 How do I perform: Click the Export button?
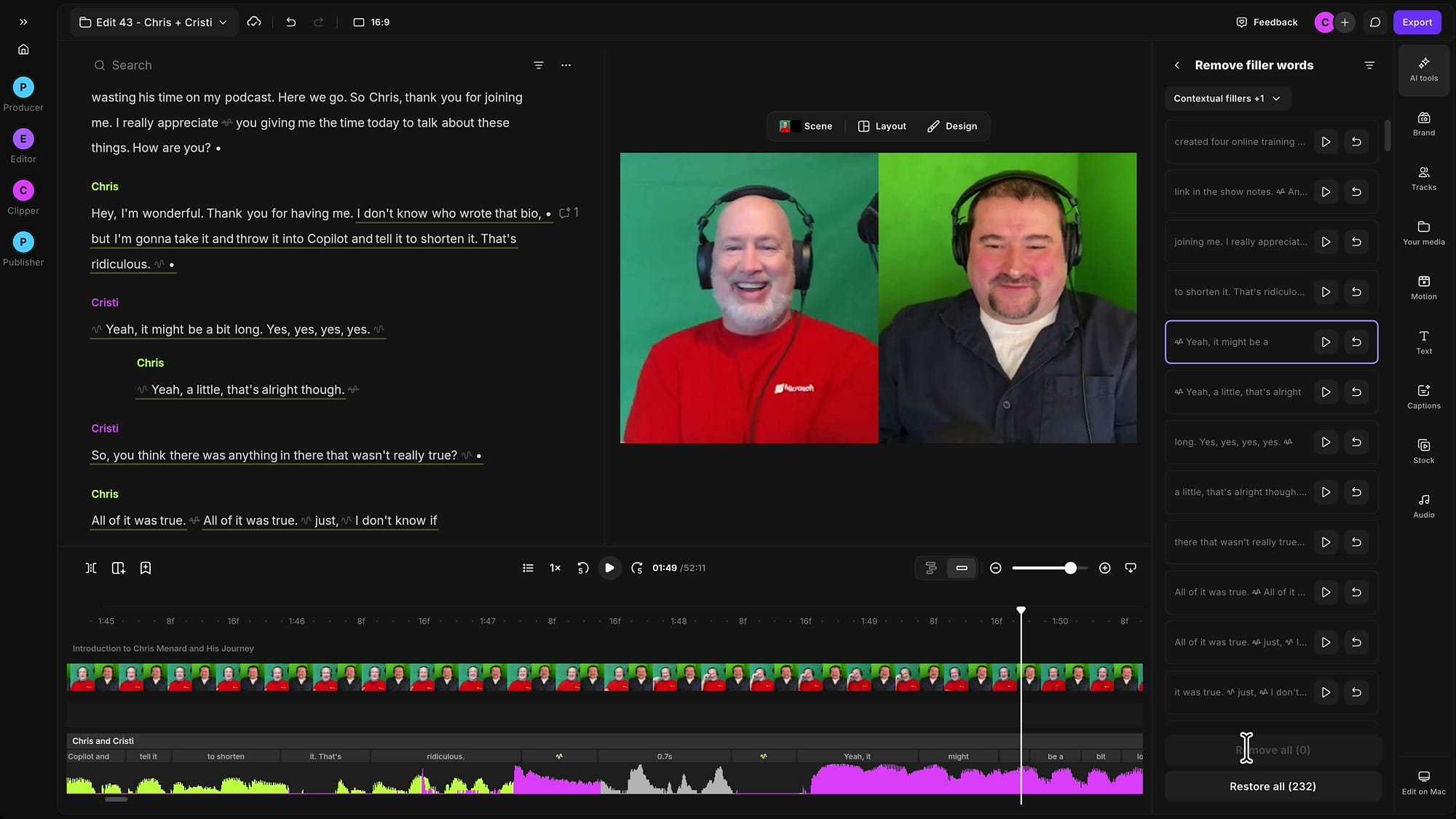1417,22
